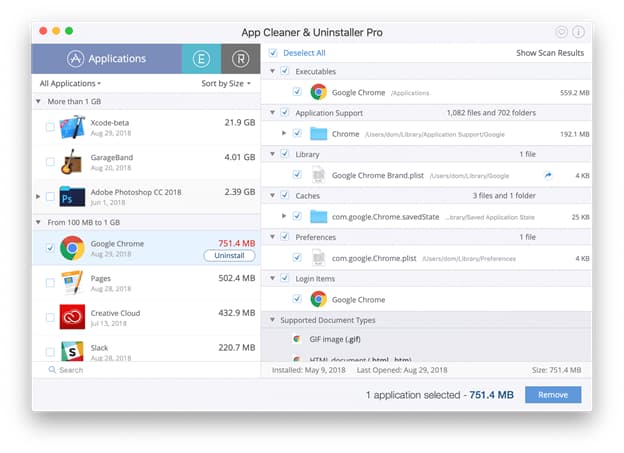624x453 pixels.
Task: Select the 559.2 MB executable size
Action: tap(575, 93)
